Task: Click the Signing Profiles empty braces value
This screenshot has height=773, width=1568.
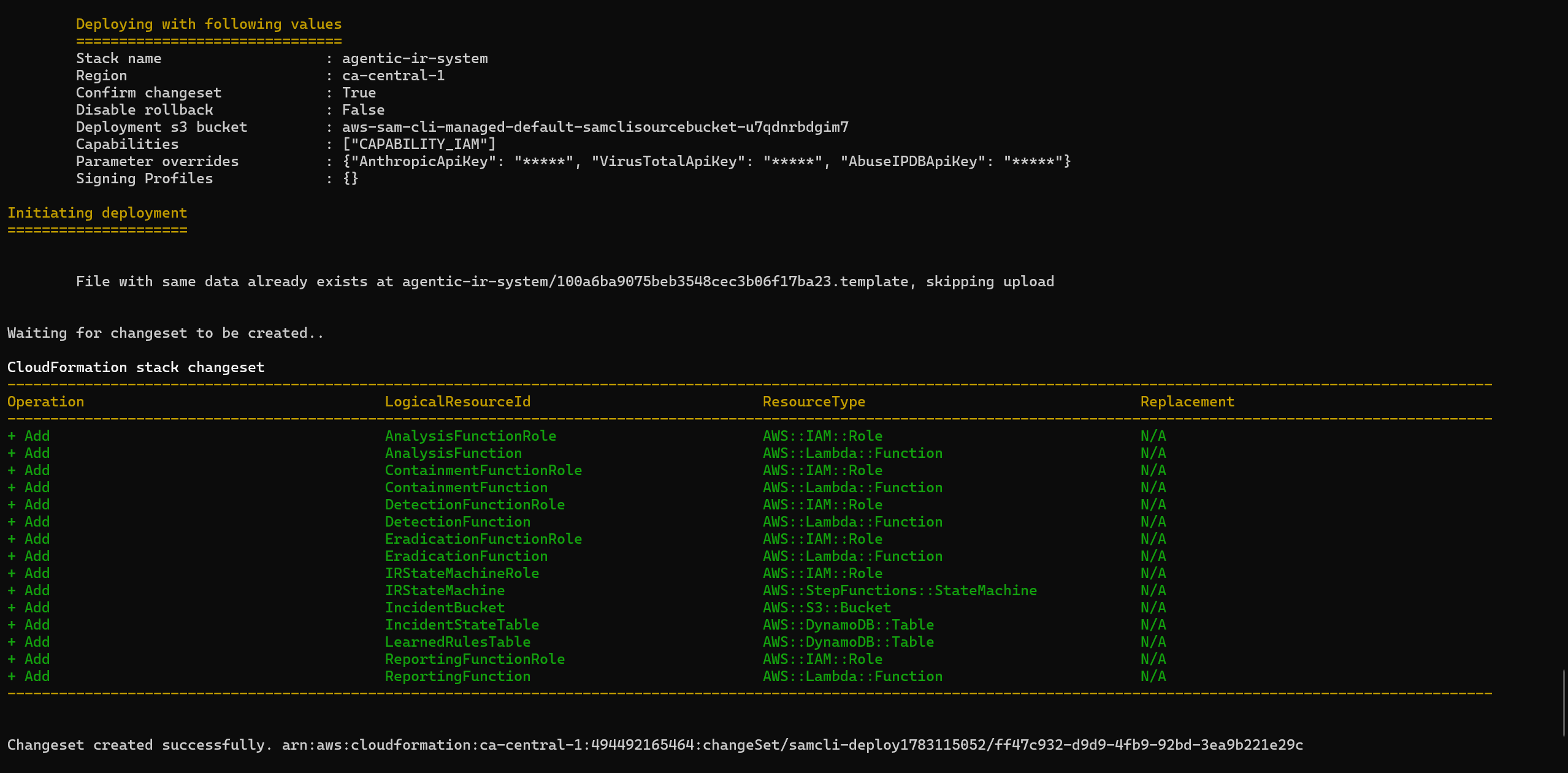Action: click(x=350, y=178)
